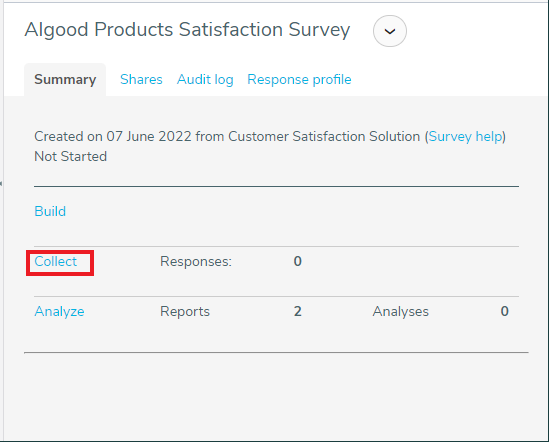This screenshot has height=442, width=549.
Task: Click the Analyses count value 0
Action: (505, 312)
